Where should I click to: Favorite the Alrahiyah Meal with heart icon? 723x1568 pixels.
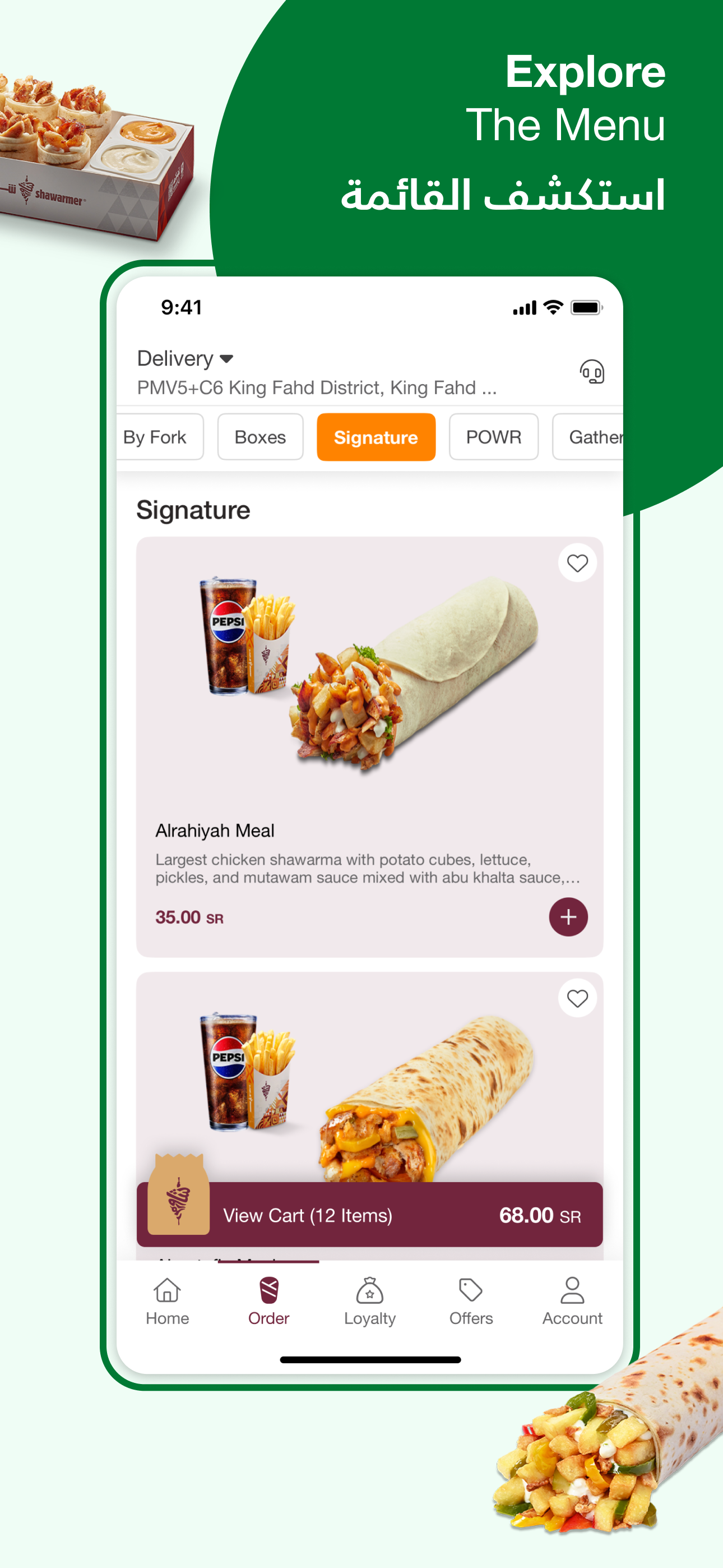pyautogui.click(x=577, y=563)
